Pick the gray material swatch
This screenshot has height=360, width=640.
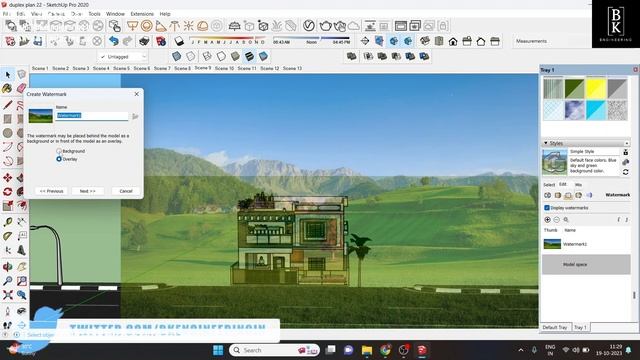click(617, 89)
